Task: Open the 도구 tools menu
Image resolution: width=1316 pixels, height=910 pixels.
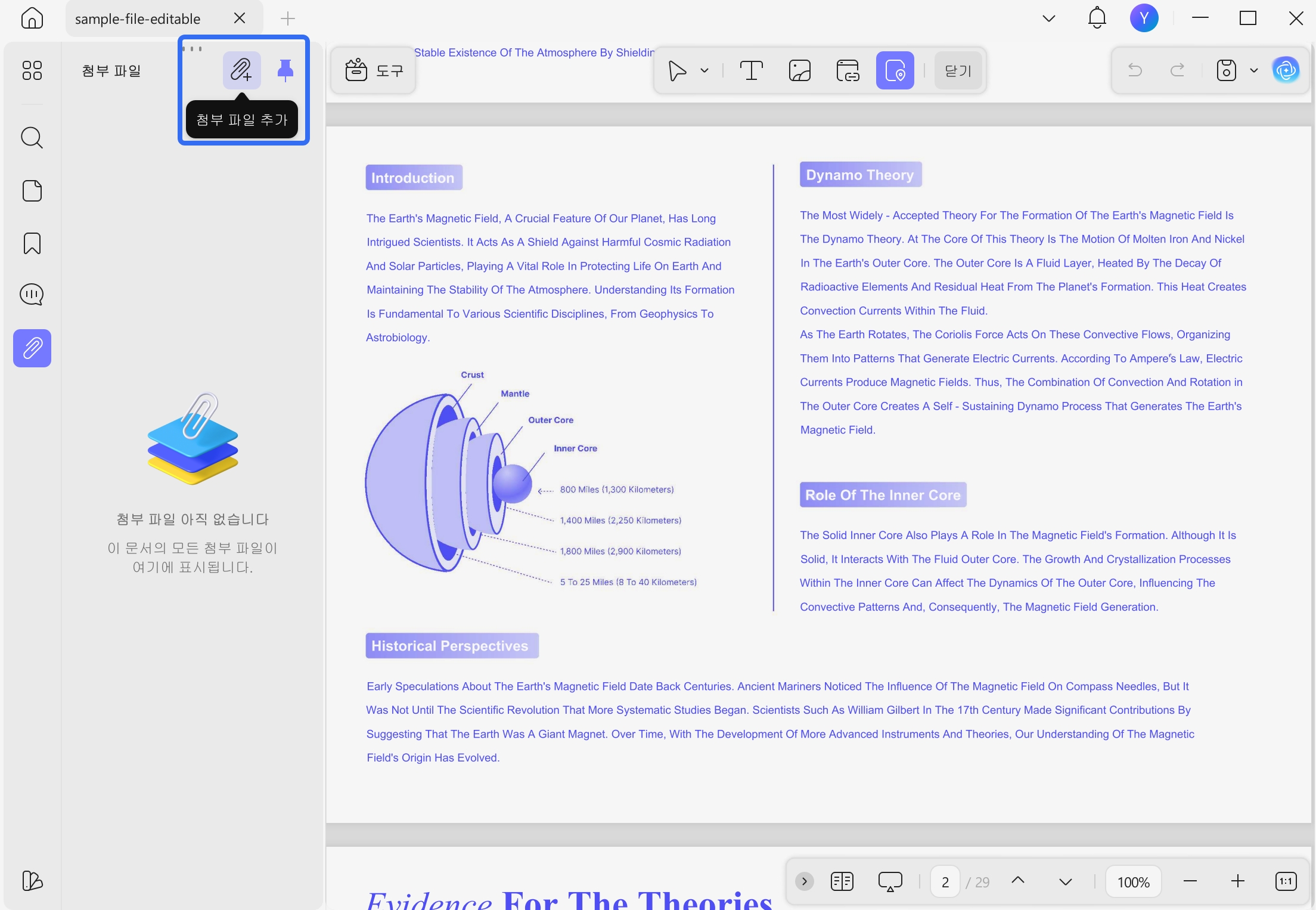Action: tap(374, 70)
